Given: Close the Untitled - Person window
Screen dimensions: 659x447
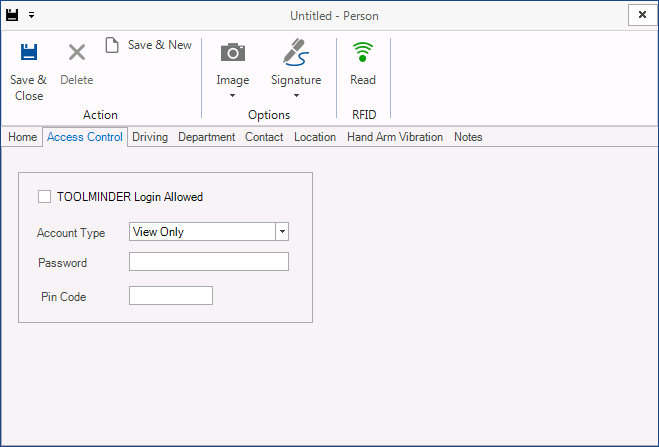Looking at the screenshot, I should [642, 15].
